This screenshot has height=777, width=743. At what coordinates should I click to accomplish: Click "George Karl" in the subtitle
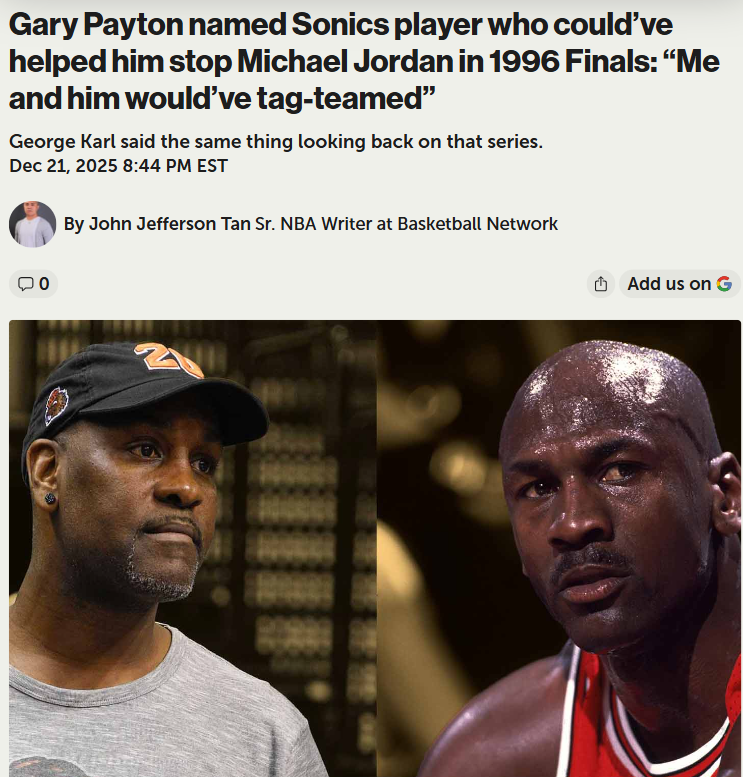click(x=62, y=142)
